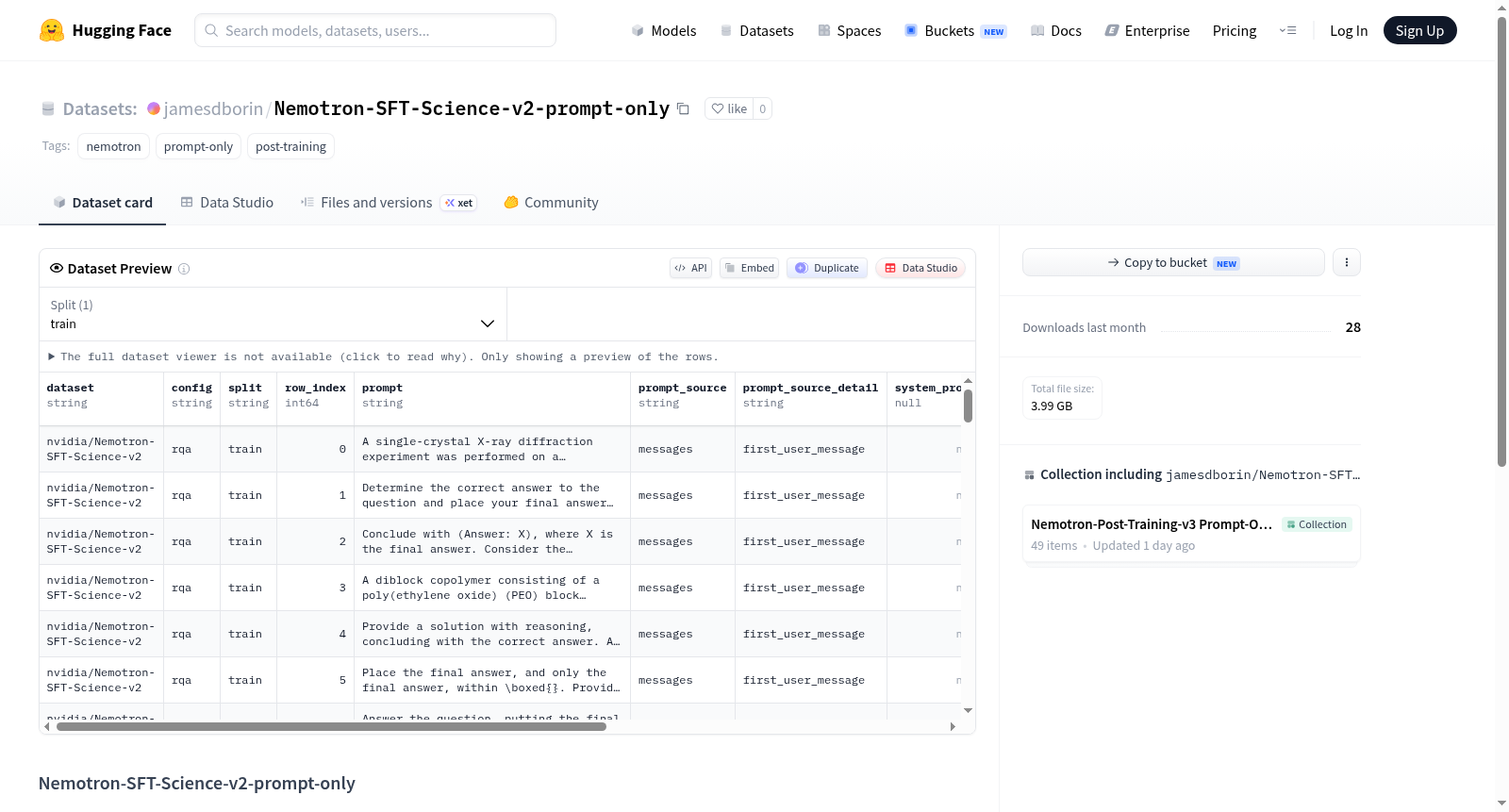Expand the full dataset viewer notice

383,356
